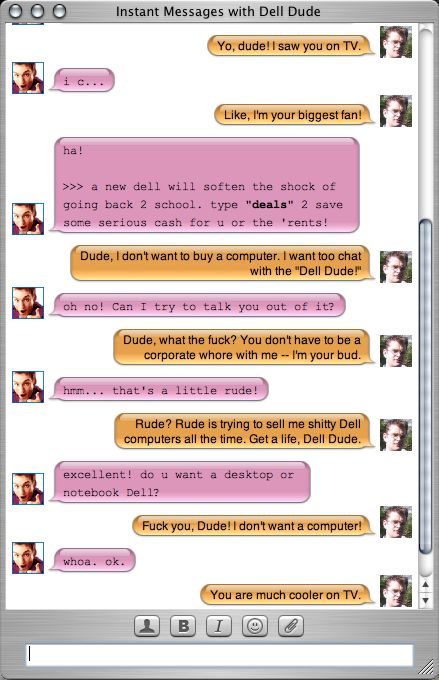
Task: Click the vertical scrollbar thumb
Action: tap(426, 386)
